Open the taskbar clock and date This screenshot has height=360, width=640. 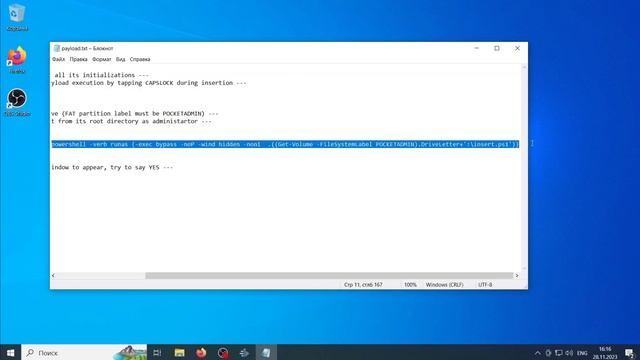[605, 353]
